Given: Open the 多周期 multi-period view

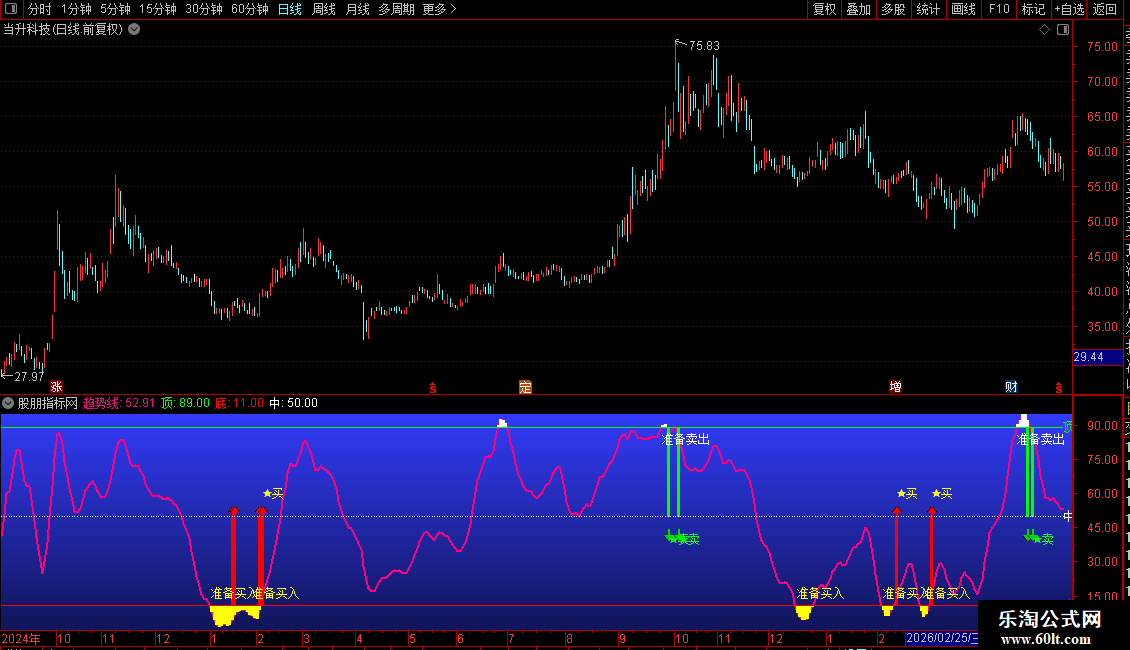Looking at the screenshot, I should pyautogui.click(x=396, y=9).
